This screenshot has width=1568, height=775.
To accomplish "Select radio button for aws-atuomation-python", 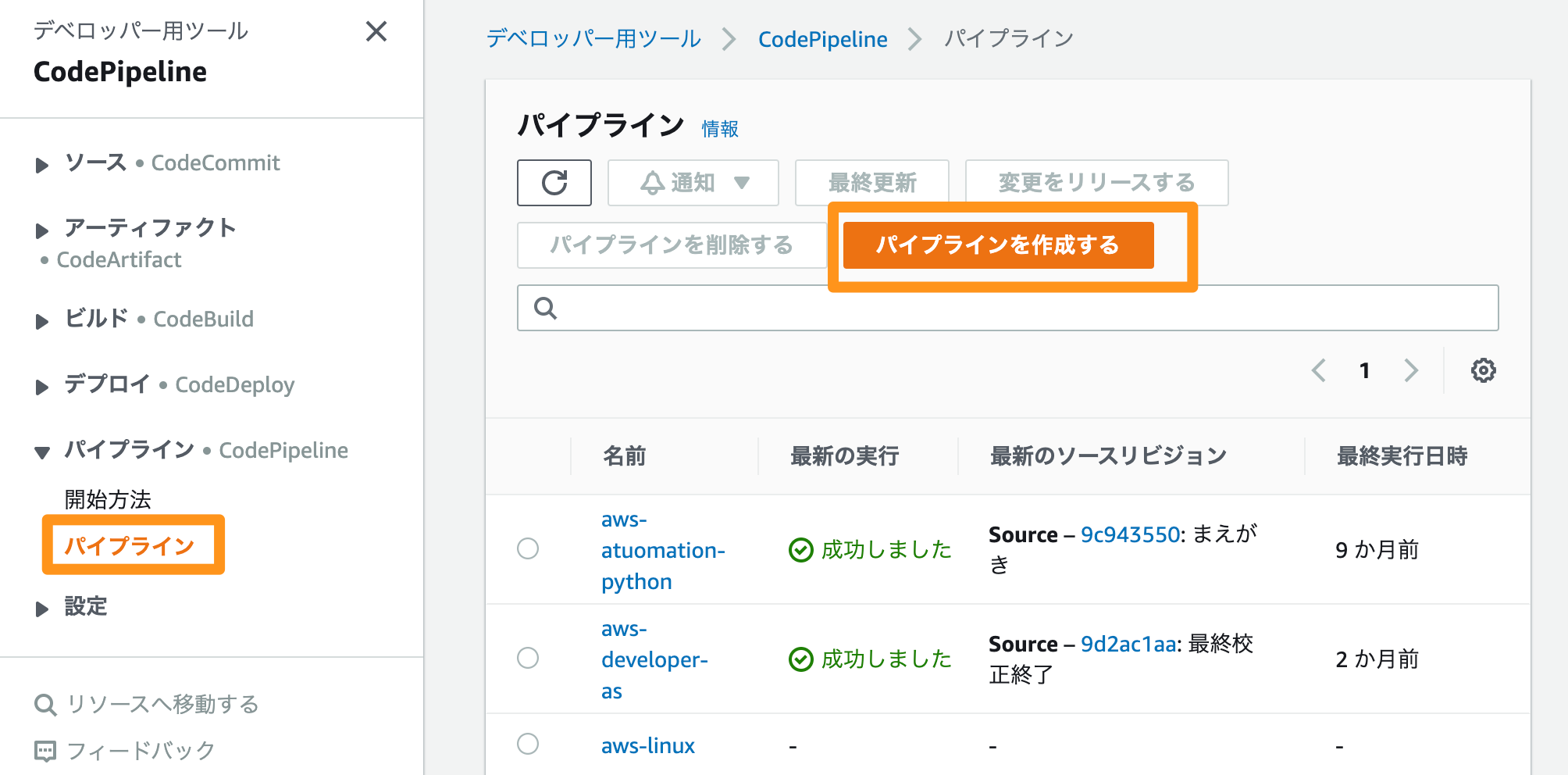I will 528,548.
